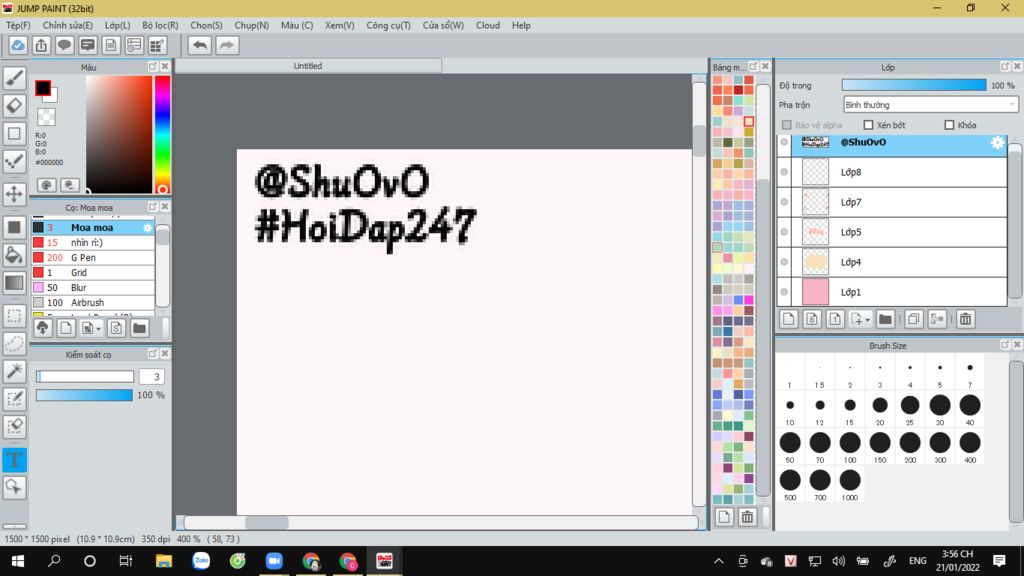The width and height of the screenshot is (1024, 576).
Task: Open the Windows notification center
Action: point(999,561)
